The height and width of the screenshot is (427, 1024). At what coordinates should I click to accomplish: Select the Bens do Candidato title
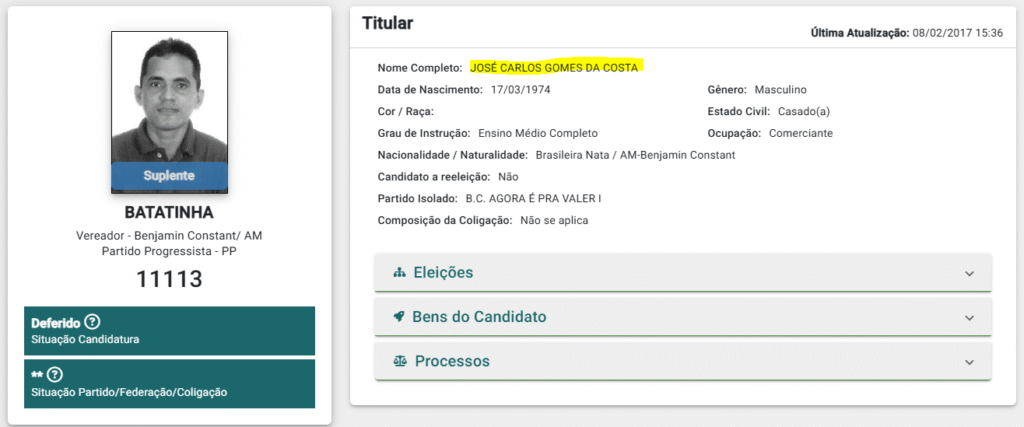tap(479, 317)
